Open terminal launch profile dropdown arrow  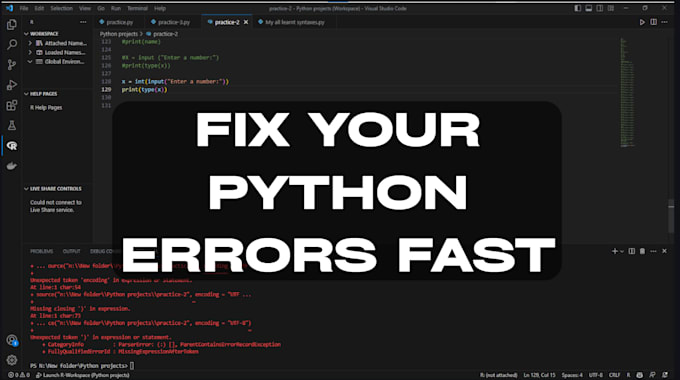click(622, 251)
